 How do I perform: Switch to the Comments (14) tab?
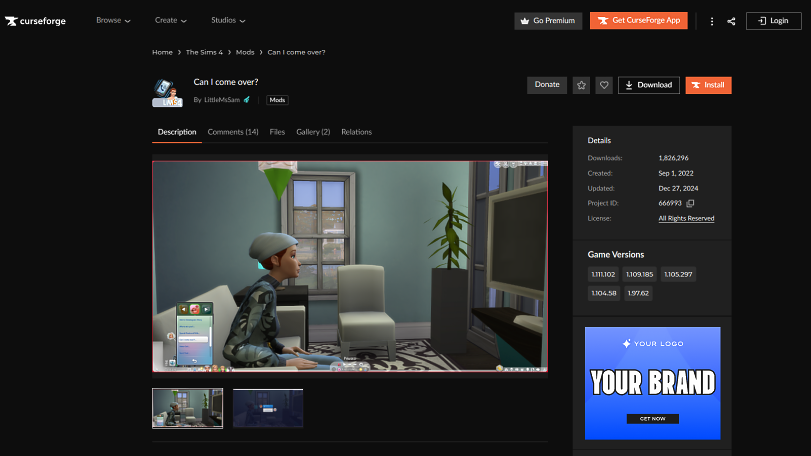(x=233, y=132)
